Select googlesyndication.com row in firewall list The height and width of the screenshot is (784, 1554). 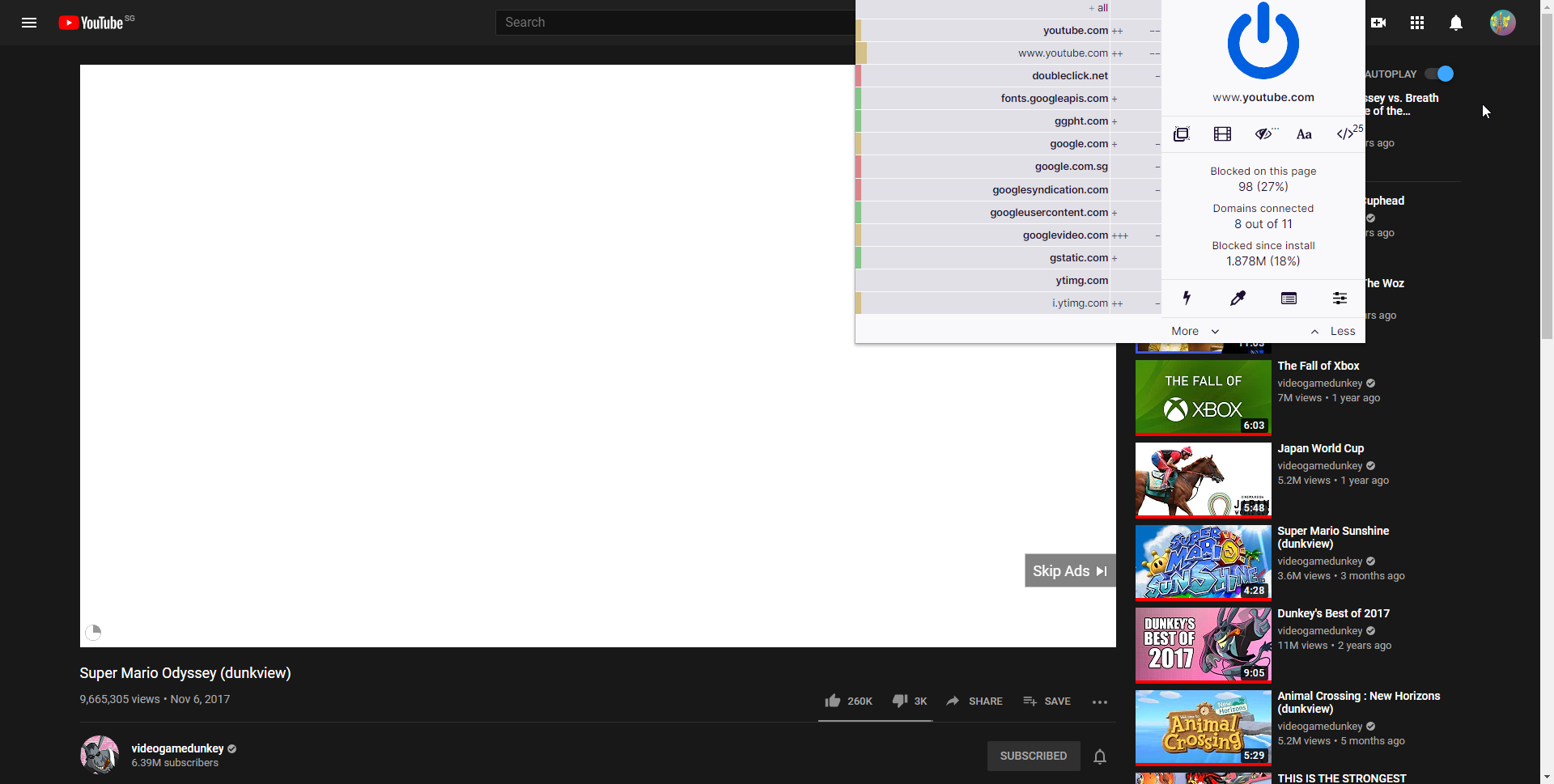(1008, 189)
